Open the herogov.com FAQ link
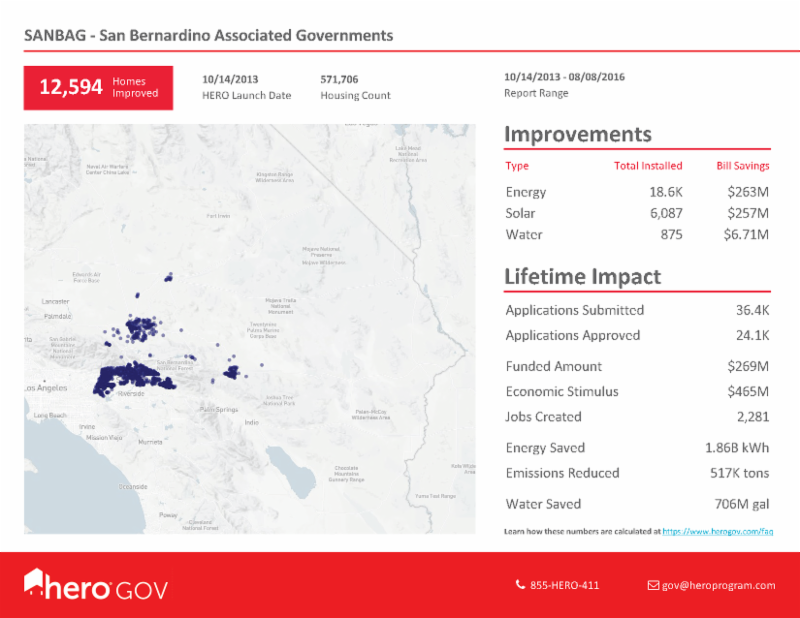This screenshot has width=800, height=618. (x=717, y=532)
